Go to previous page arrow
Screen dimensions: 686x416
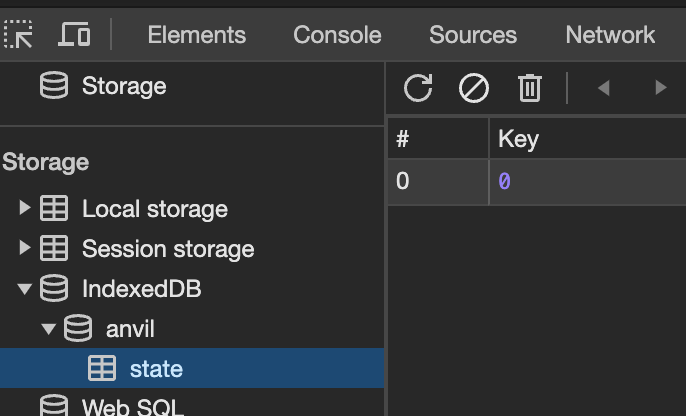click(x=604, y=88)
